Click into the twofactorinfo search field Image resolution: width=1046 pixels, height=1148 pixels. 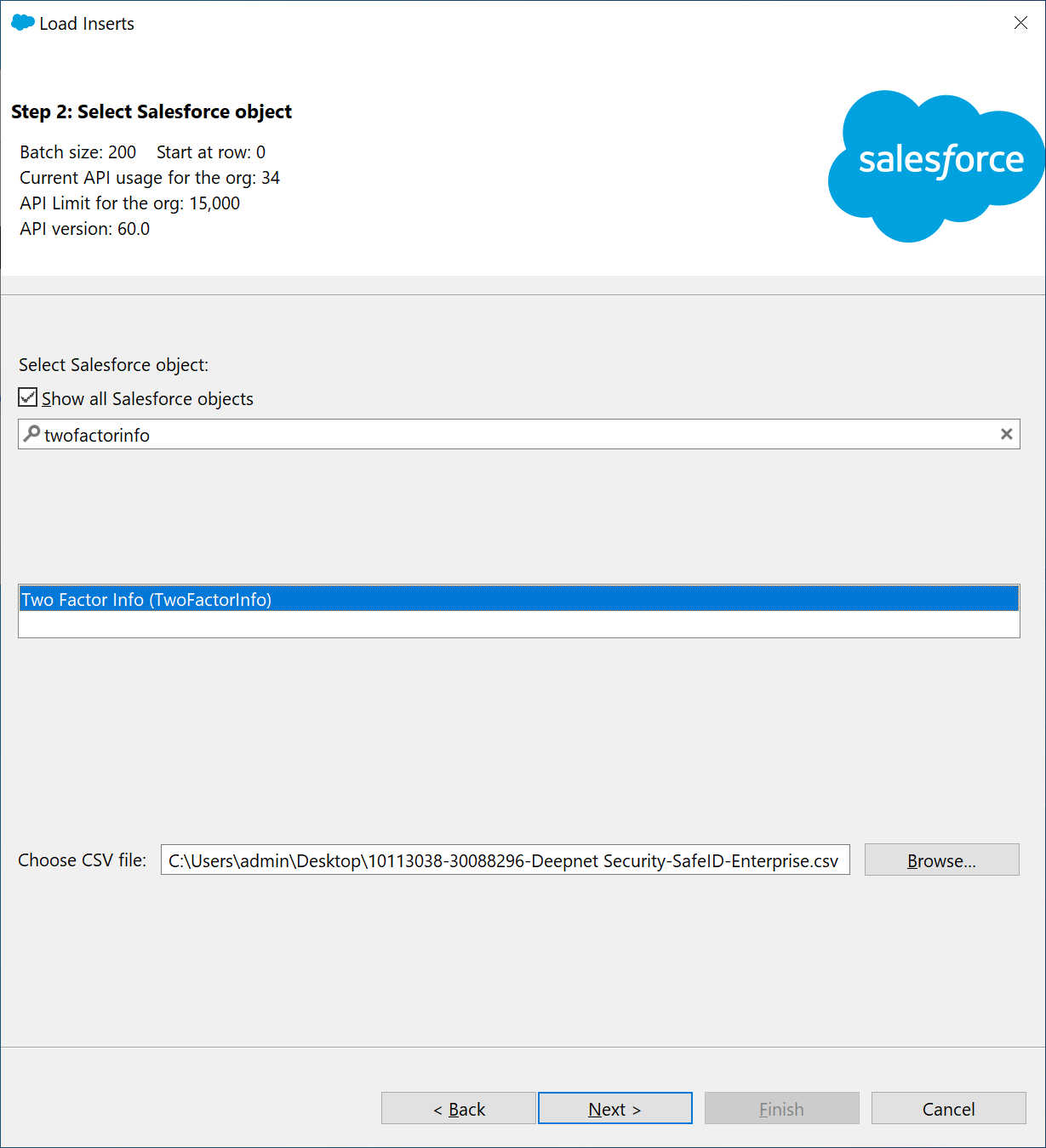pyautogui.click(x=519, y=434)
